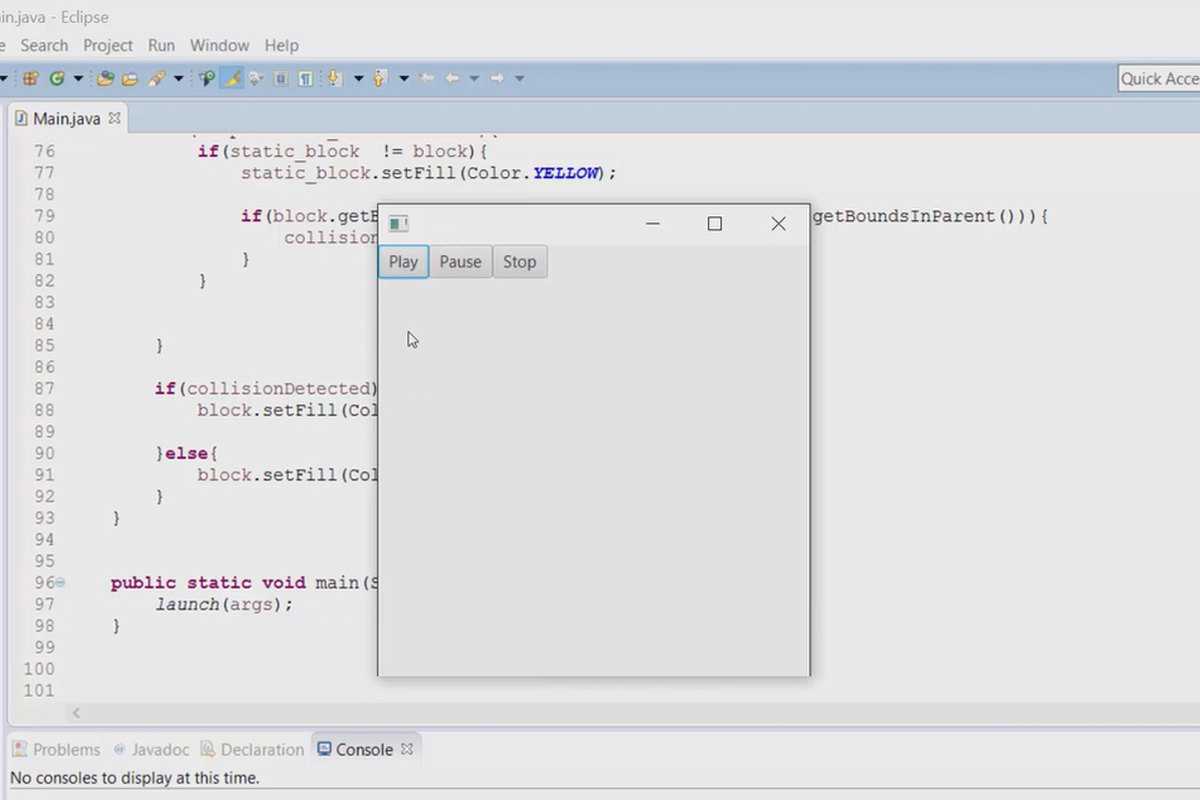Click the Open Task folder toolbar icon
The width and height of the screenshot is (1200, 800).
click(130, 78)
